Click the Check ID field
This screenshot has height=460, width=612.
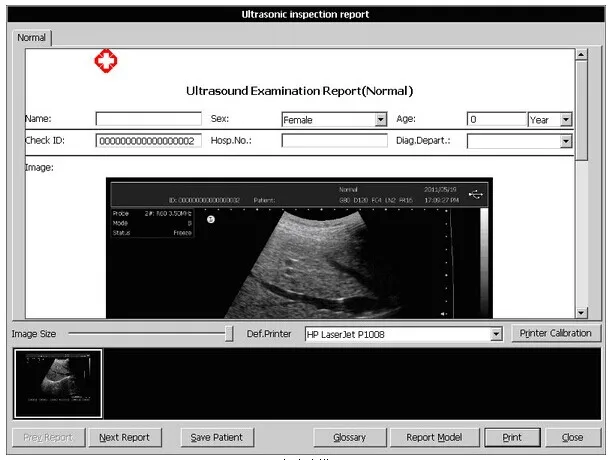[x=149, y=141]
